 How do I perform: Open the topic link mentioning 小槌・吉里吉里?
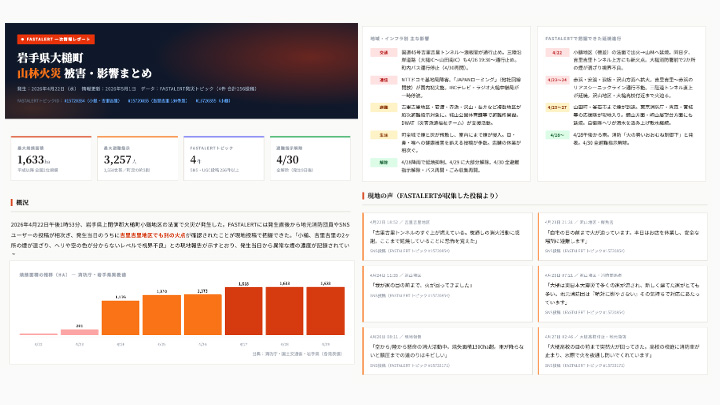coord(92,101)
